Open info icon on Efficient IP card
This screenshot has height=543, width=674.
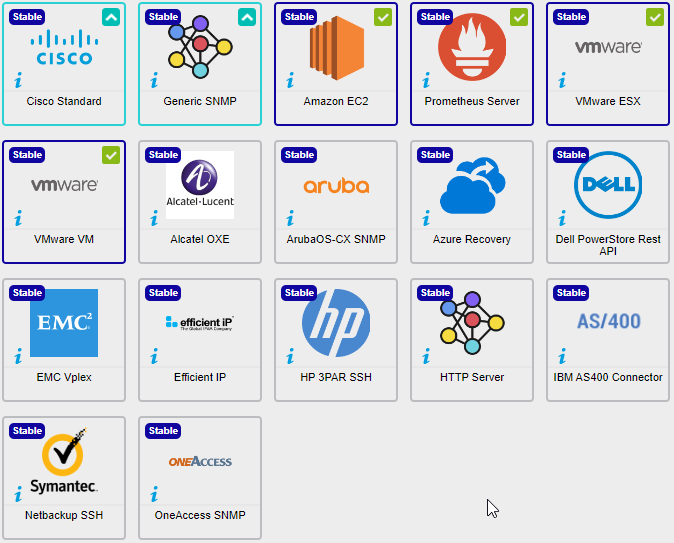[x=154, y=356]
